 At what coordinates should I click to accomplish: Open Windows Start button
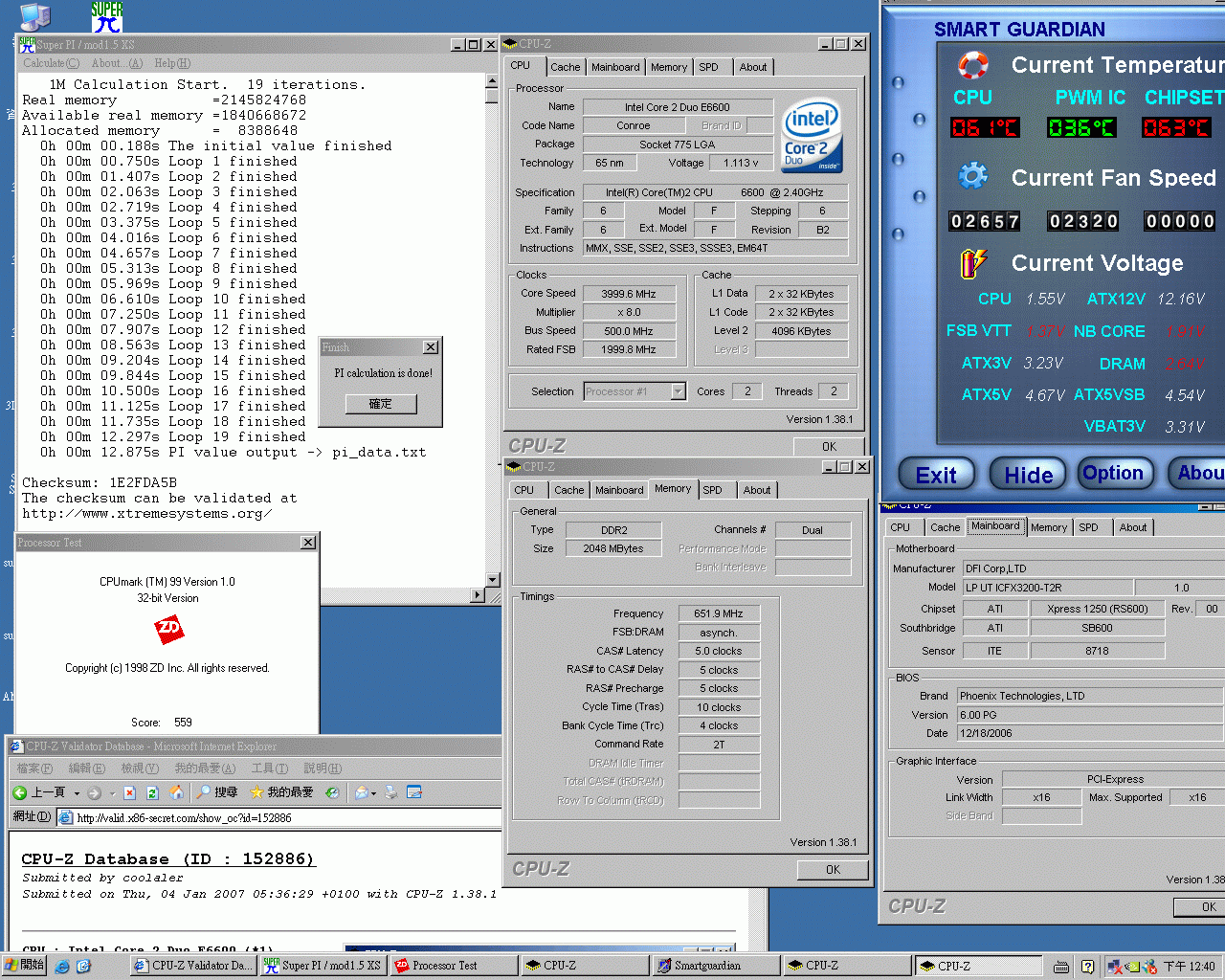tap(24, 966)
